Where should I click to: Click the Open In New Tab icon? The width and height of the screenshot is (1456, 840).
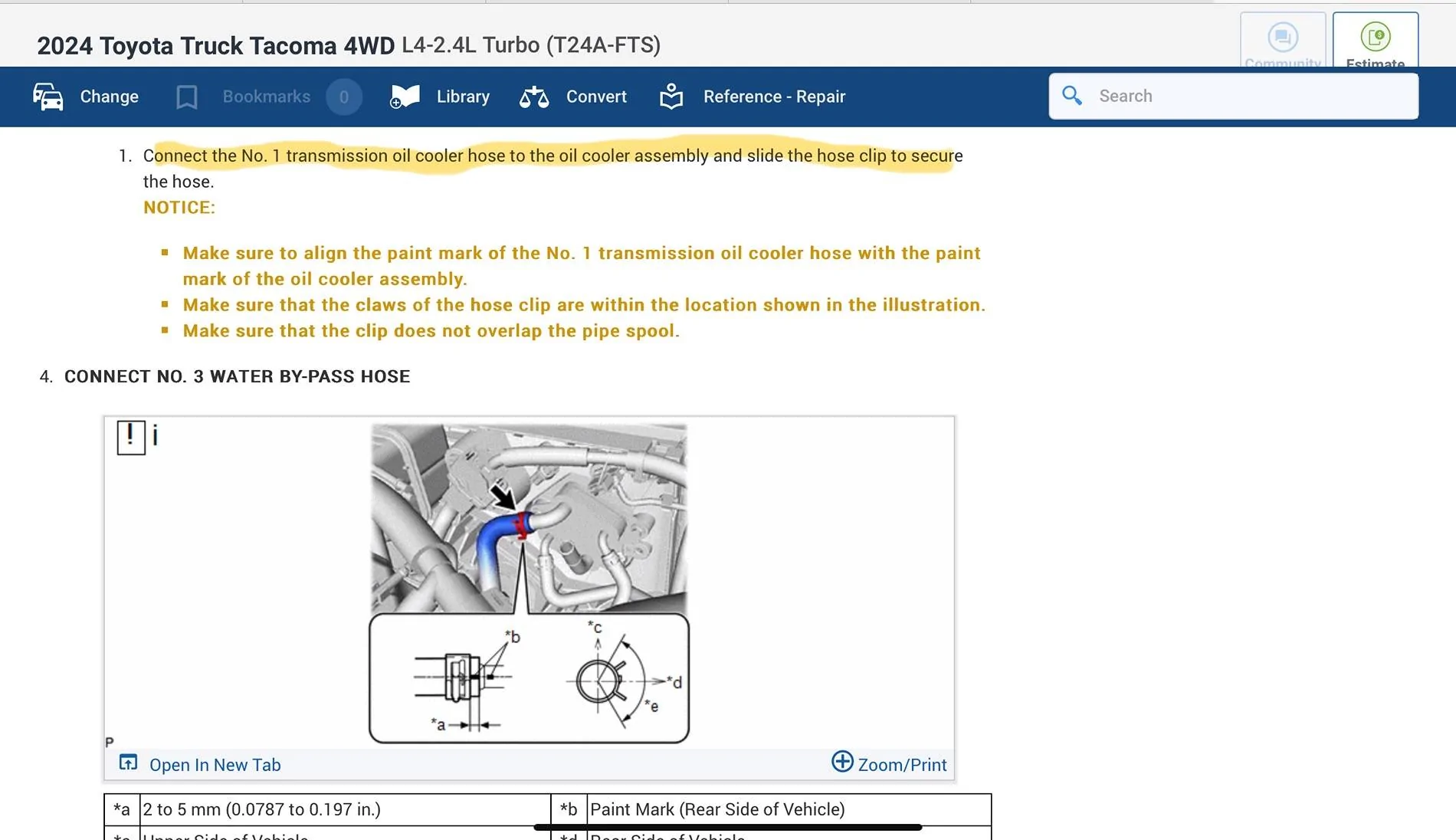click(x=128, y=763)
